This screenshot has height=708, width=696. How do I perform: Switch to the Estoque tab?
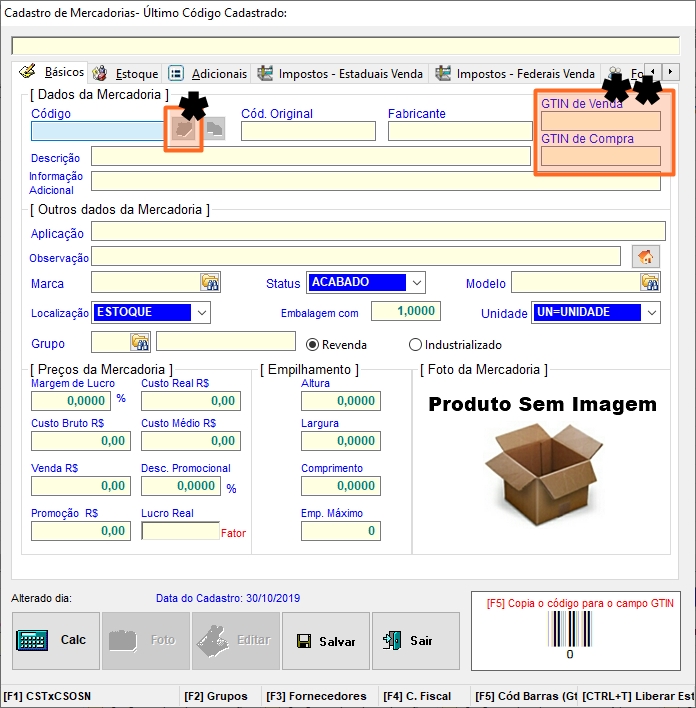pos(126,74)
